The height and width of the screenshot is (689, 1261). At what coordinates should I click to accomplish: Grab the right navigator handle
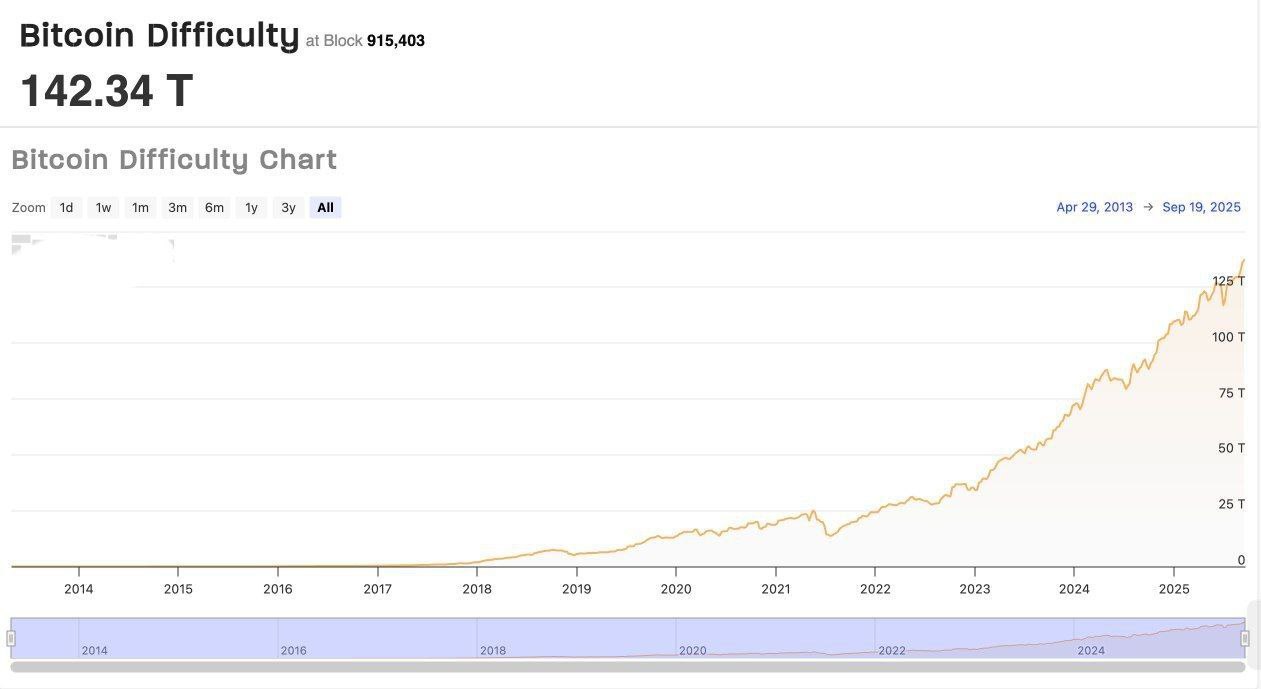tap(1245, 638)
